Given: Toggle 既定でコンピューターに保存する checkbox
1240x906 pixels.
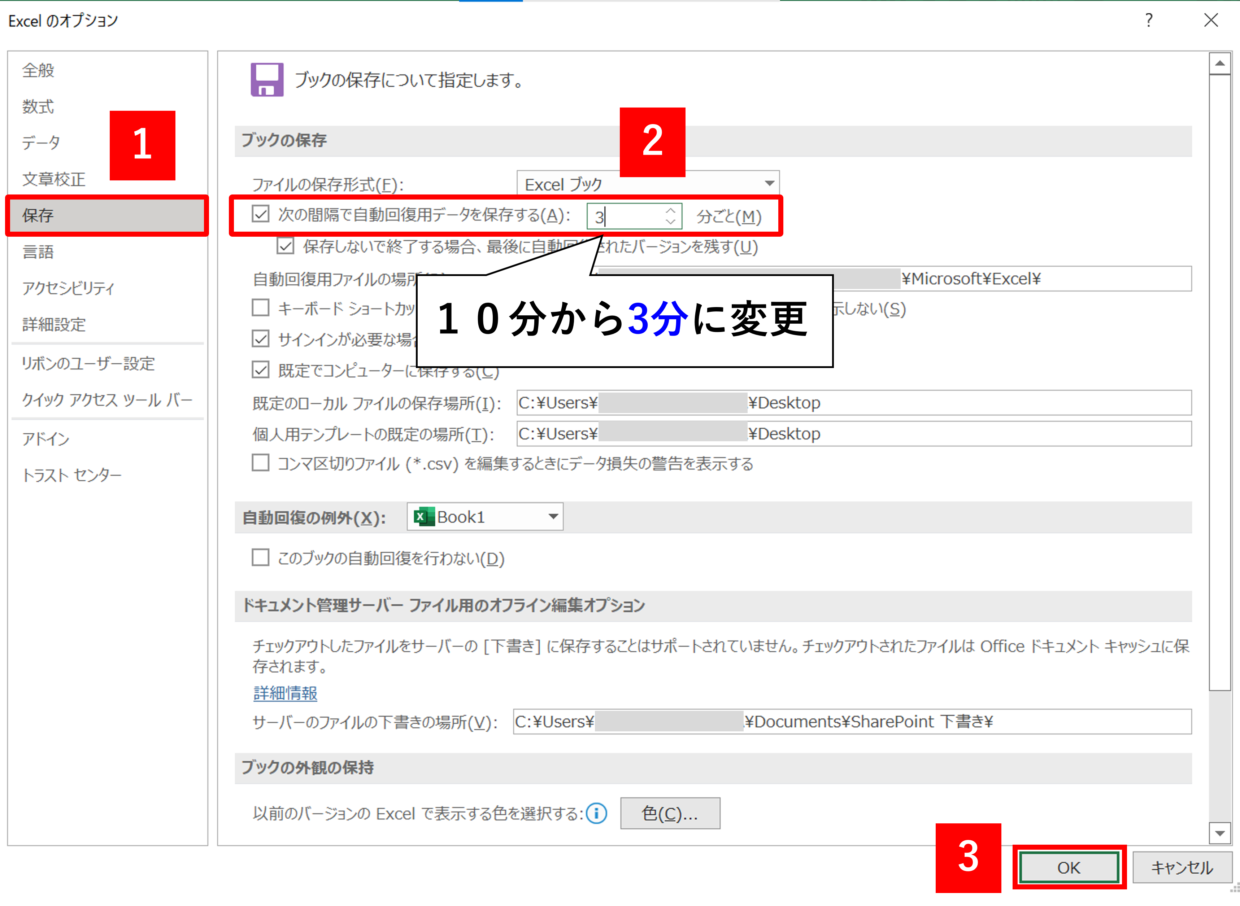Looking at the screenshot, I should (x=261, y=371).
